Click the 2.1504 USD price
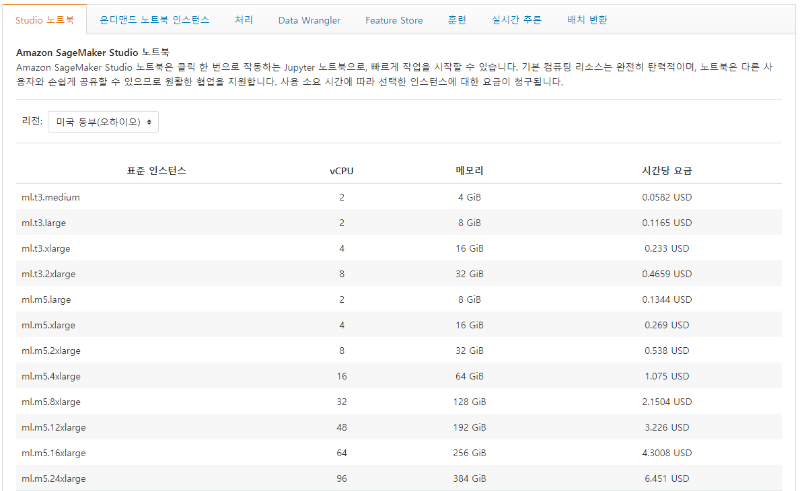Screen dimensions: 800x491 point(667,402)
